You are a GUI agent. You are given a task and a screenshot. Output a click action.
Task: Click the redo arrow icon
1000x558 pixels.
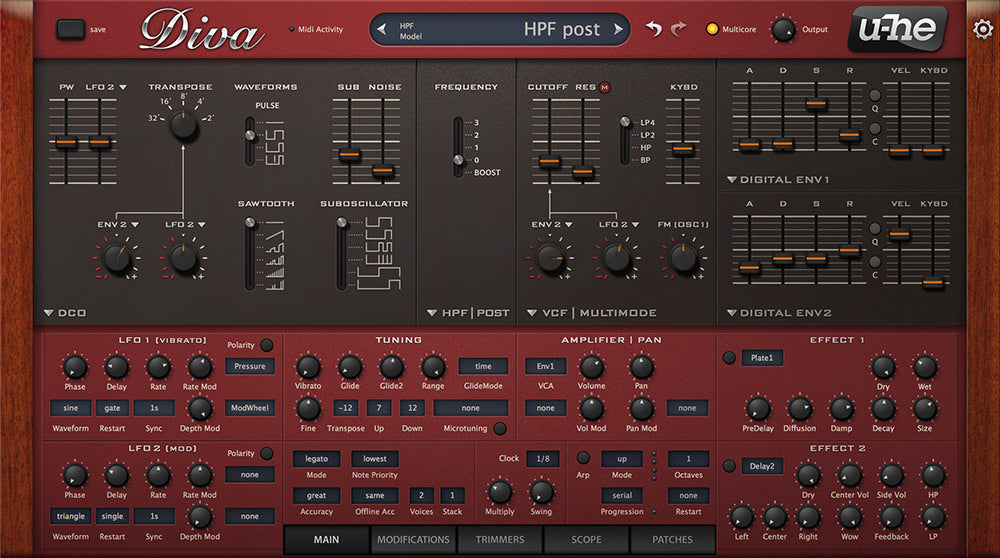point(679,29)
